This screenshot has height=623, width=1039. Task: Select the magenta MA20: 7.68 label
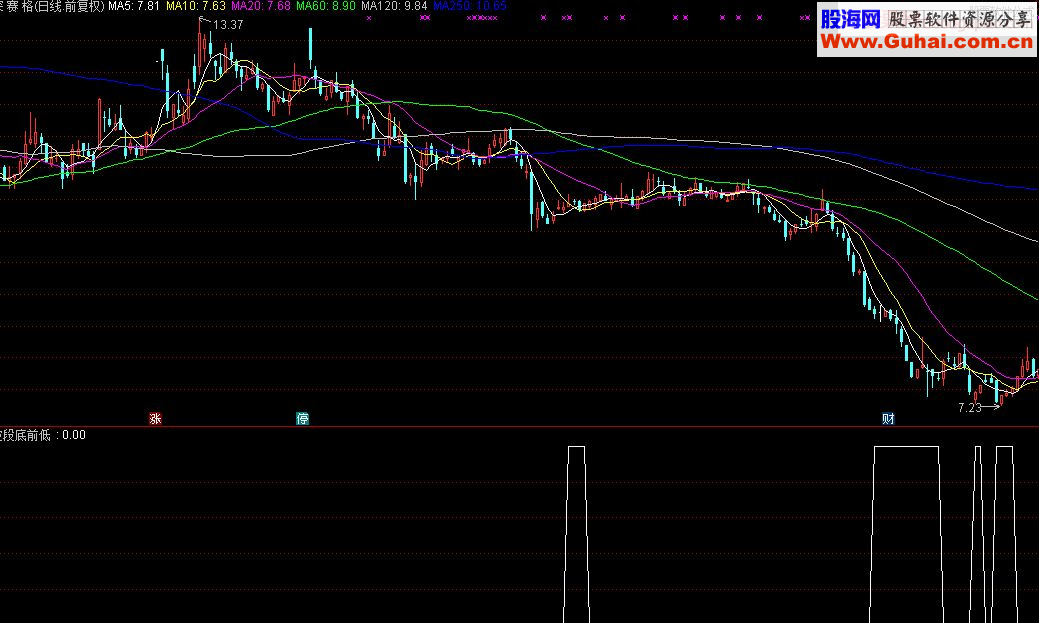(261, 6)
